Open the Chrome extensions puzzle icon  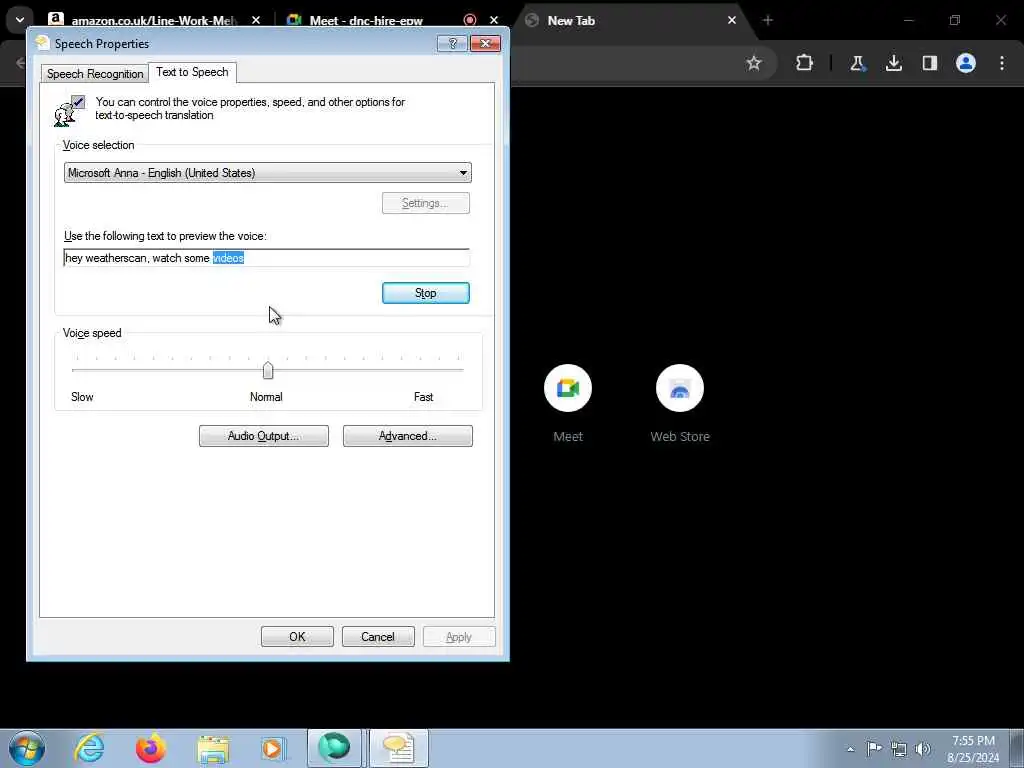click(805, 63)
